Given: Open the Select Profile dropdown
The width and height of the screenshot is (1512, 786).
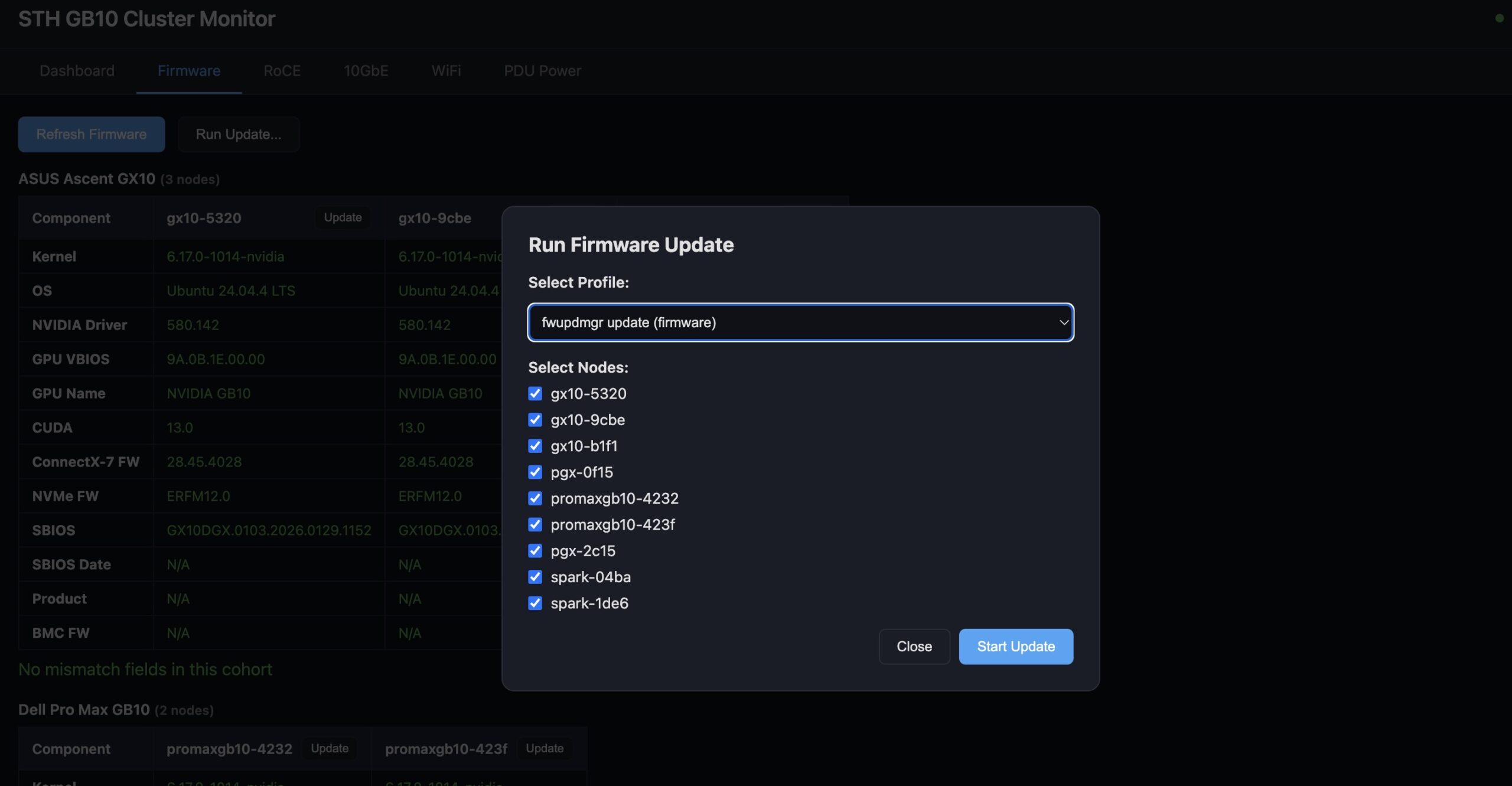Looking at the screenshot, I should pyautogui.click(x=800, y=322).
